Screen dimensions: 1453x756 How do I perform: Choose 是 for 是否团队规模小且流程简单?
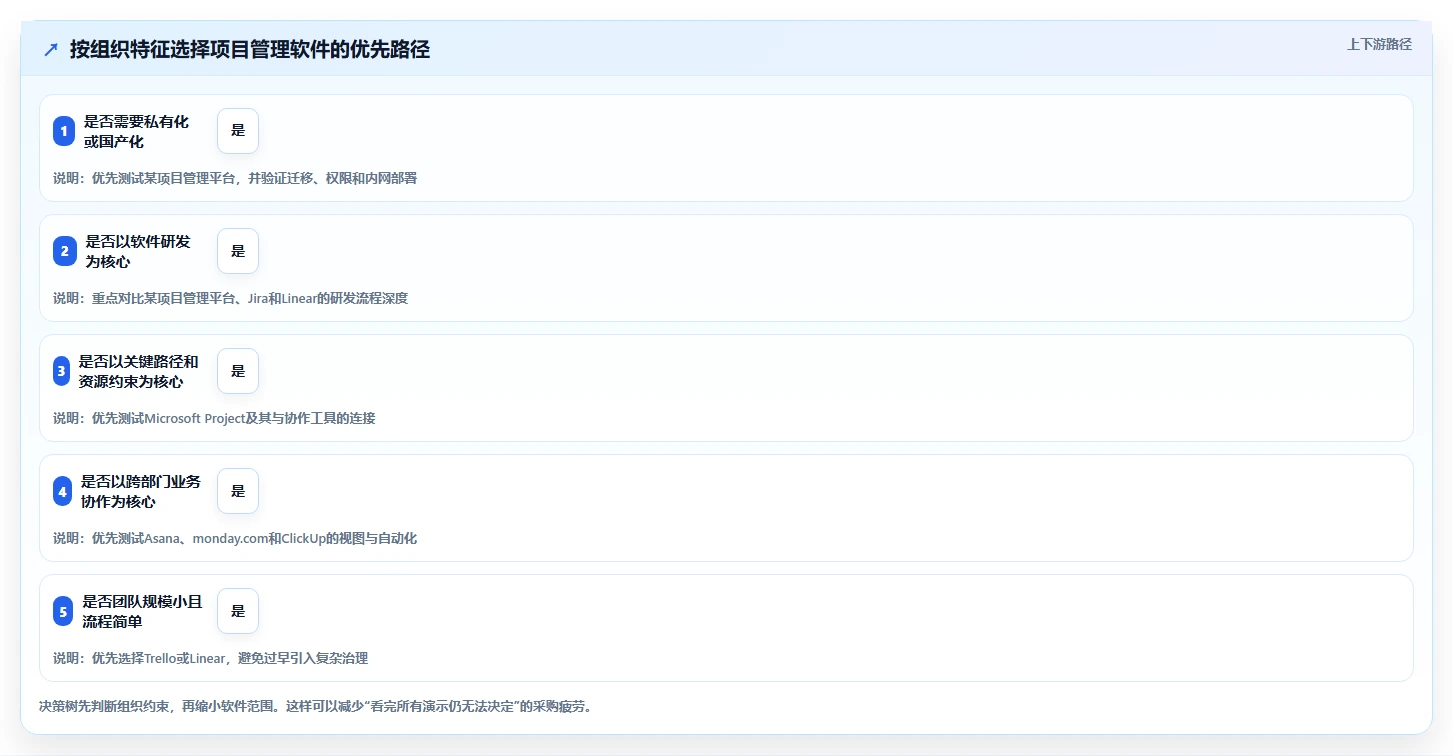[x=238, y=611]
